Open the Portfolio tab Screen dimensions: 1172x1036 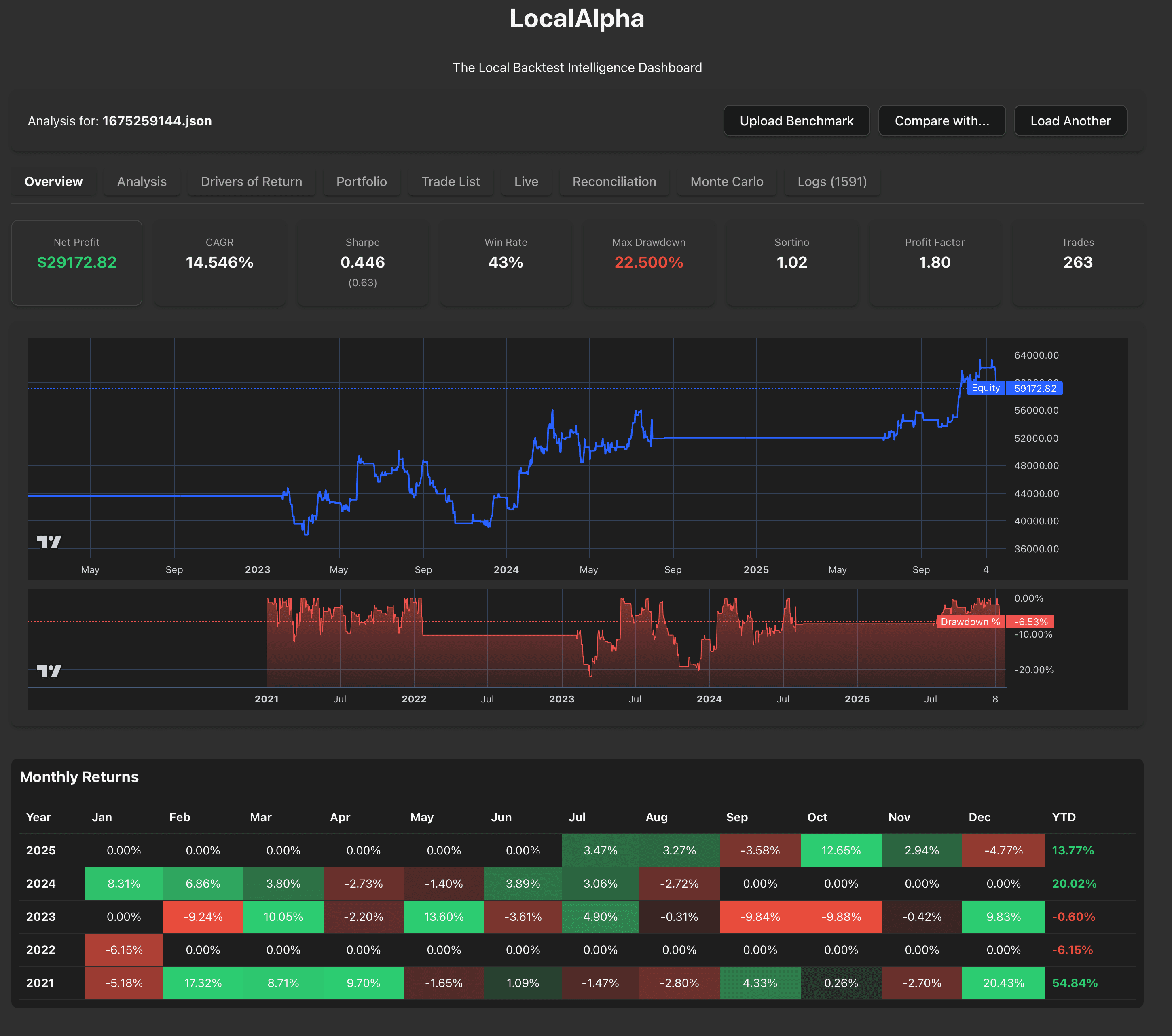coord(362,181)
